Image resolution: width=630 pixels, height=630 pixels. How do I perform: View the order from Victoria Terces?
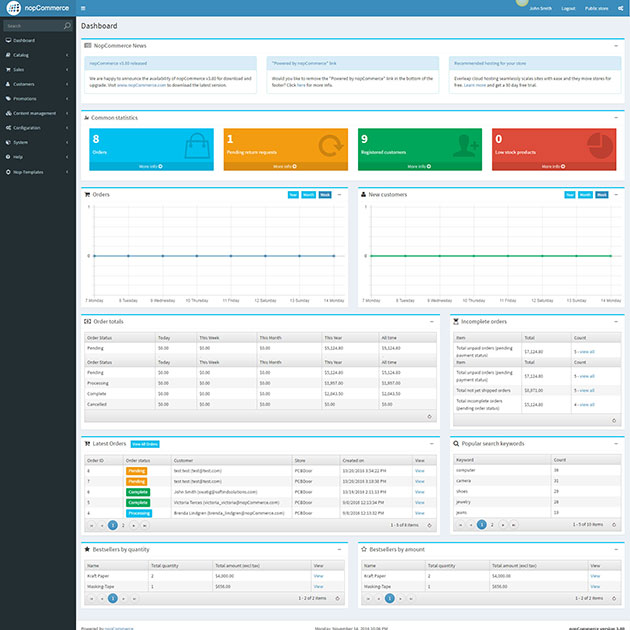coord(419,503)
